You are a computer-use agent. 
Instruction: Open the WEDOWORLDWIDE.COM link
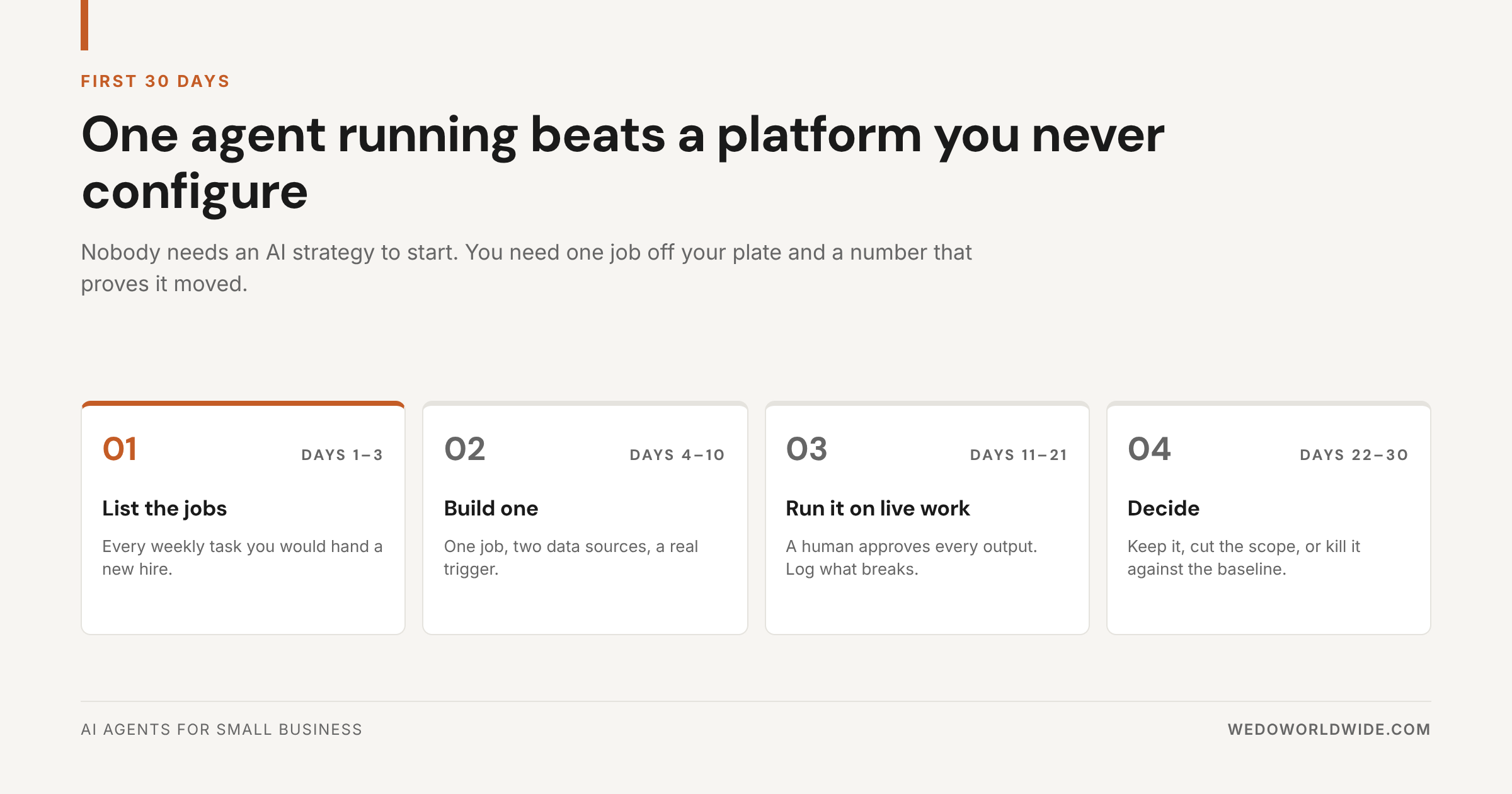click(x=1329, y=730)
